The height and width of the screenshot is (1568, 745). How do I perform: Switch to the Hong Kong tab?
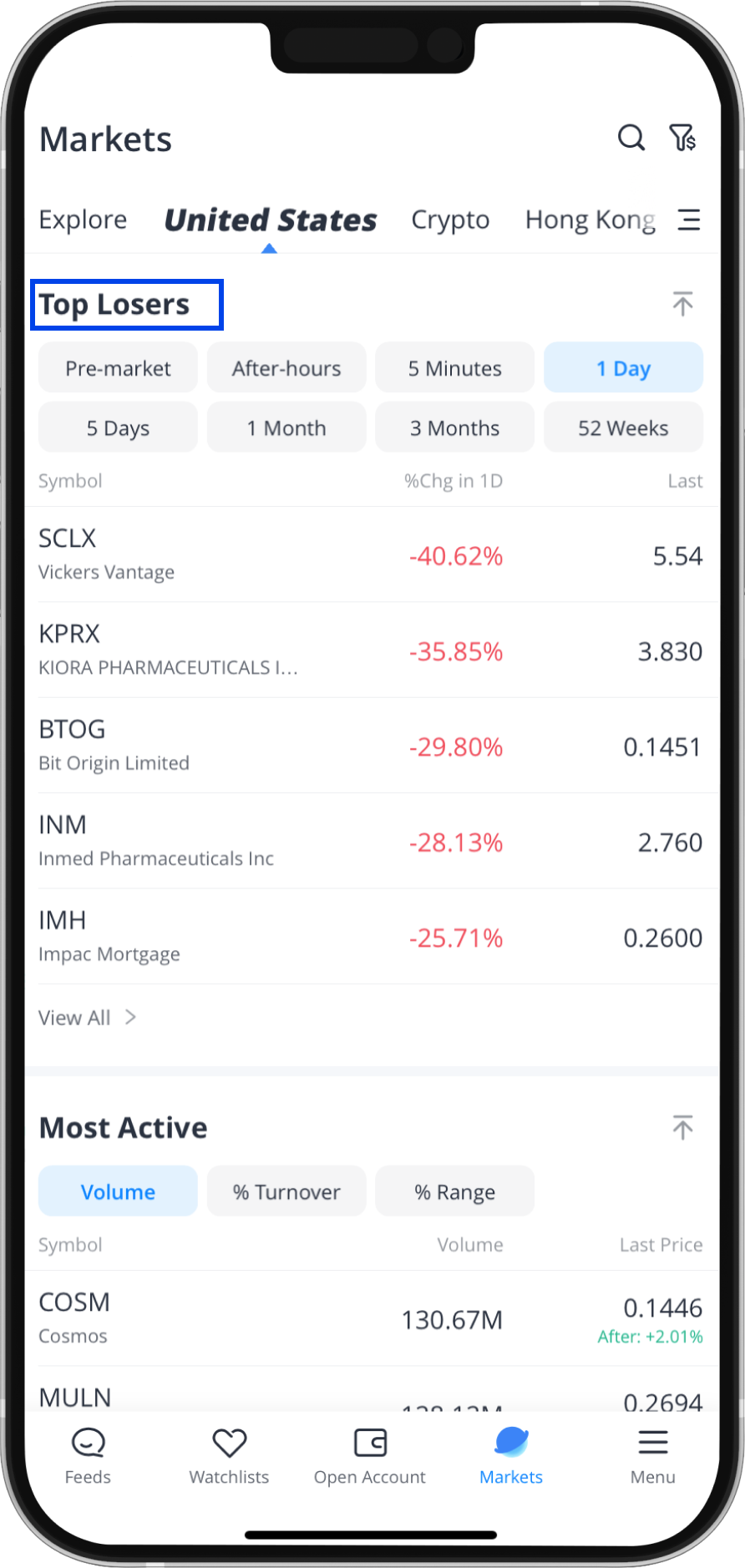[590, 220]
